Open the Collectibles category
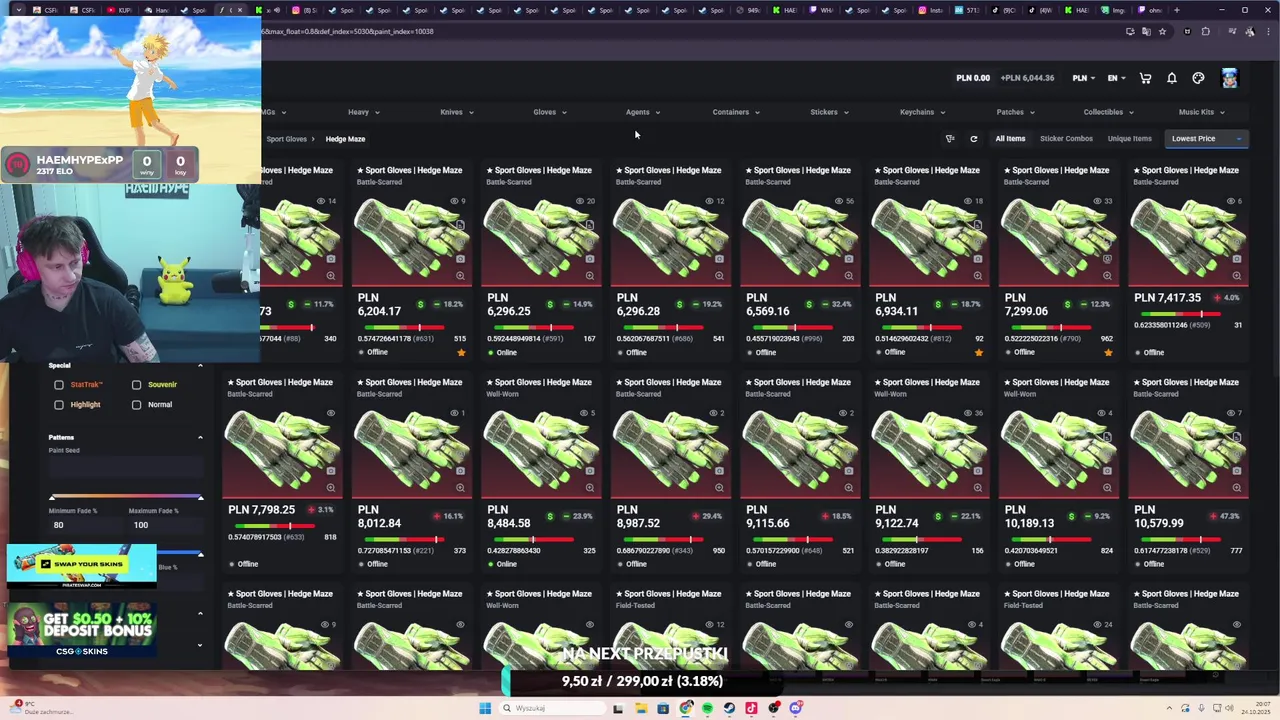Image resolution: width=1280 pixels, height=720 pixels. (x=1109, y=112)
